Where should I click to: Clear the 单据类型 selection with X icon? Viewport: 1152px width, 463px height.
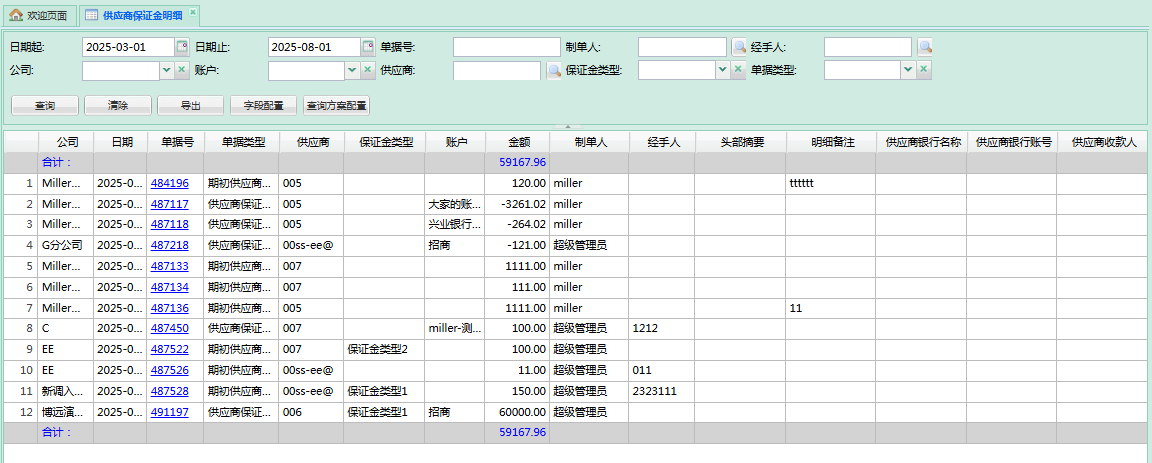(924, 71)
